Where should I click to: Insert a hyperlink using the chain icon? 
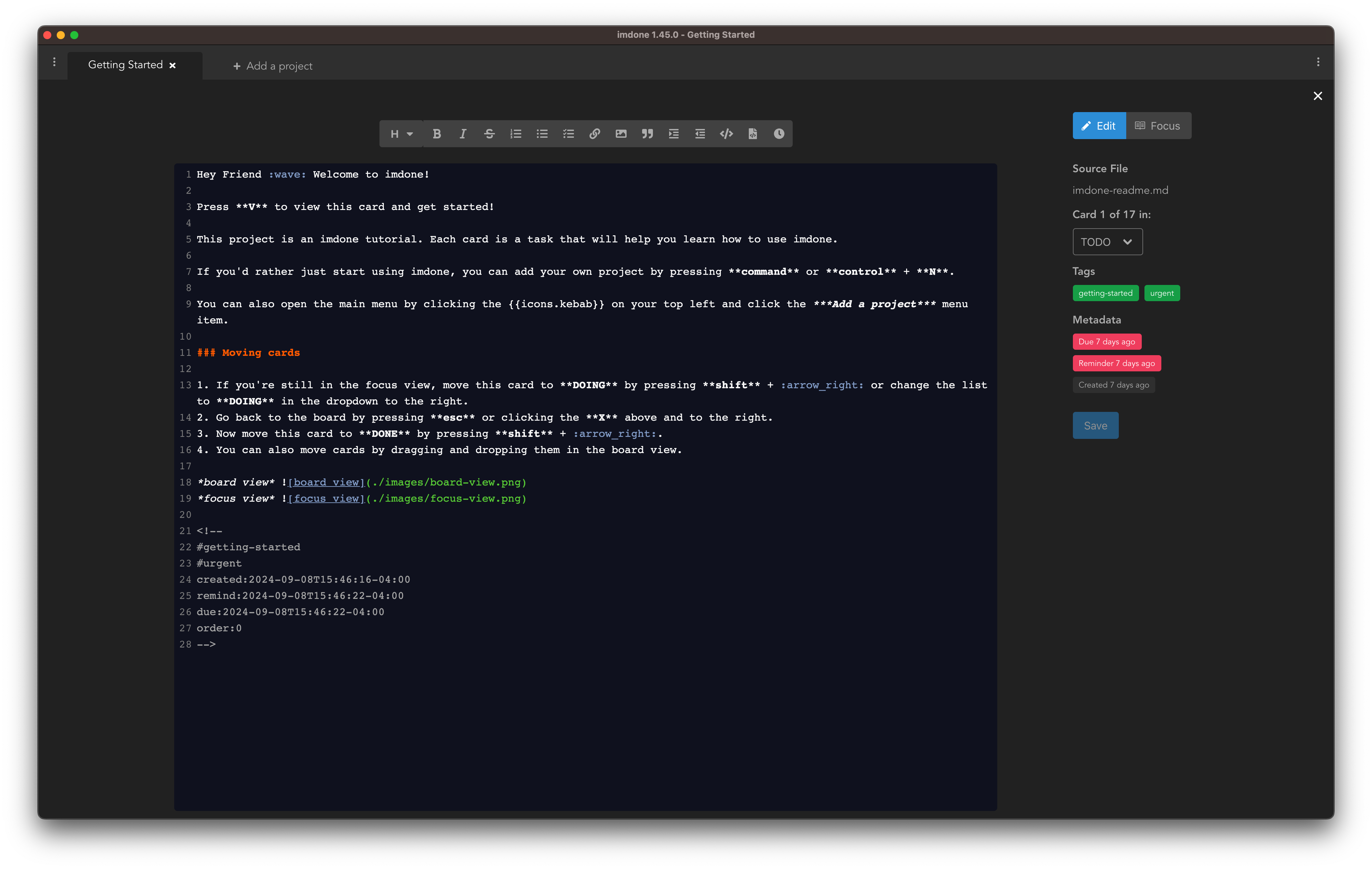[594, 134]
